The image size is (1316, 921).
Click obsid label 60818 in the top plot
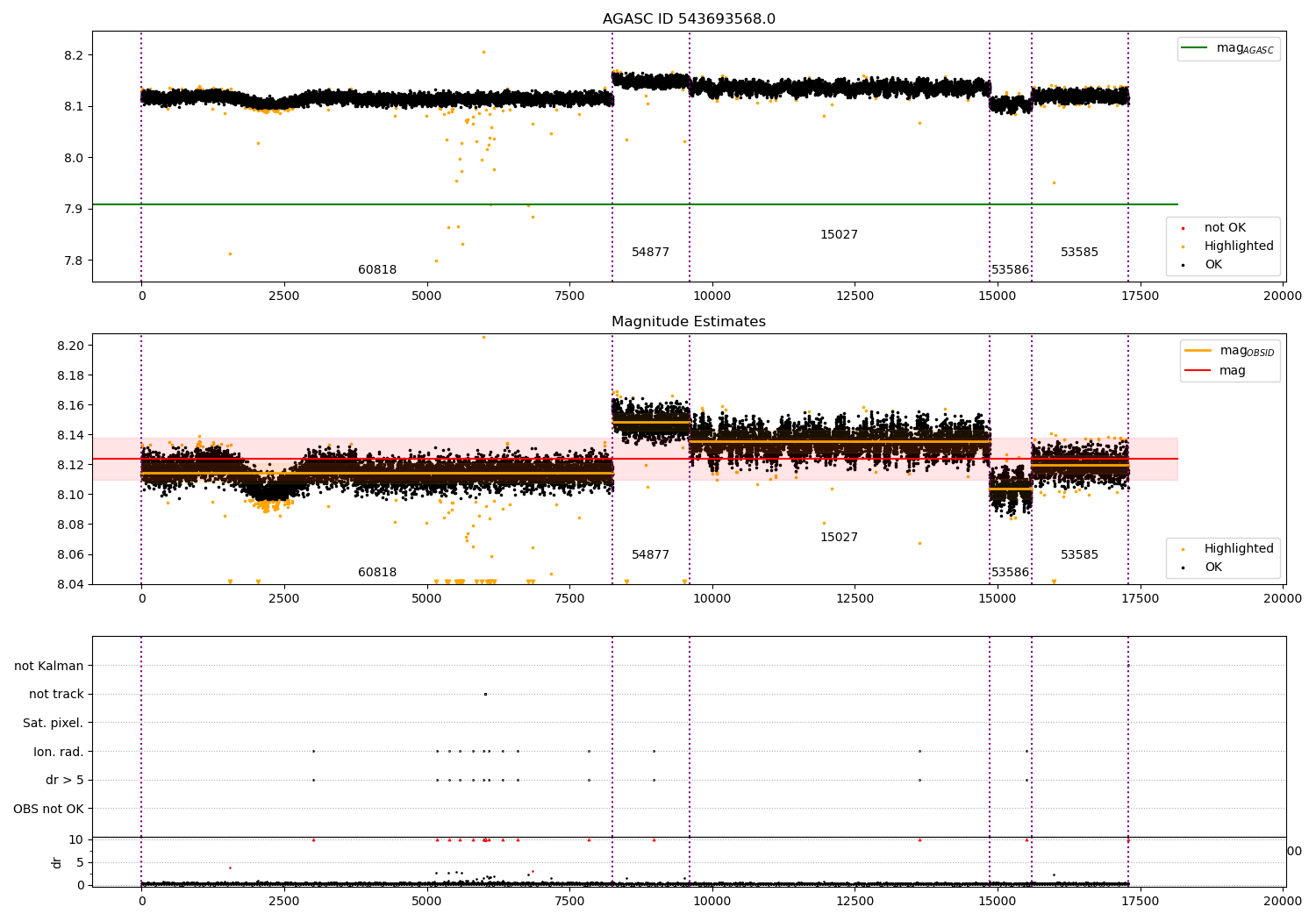377,270
